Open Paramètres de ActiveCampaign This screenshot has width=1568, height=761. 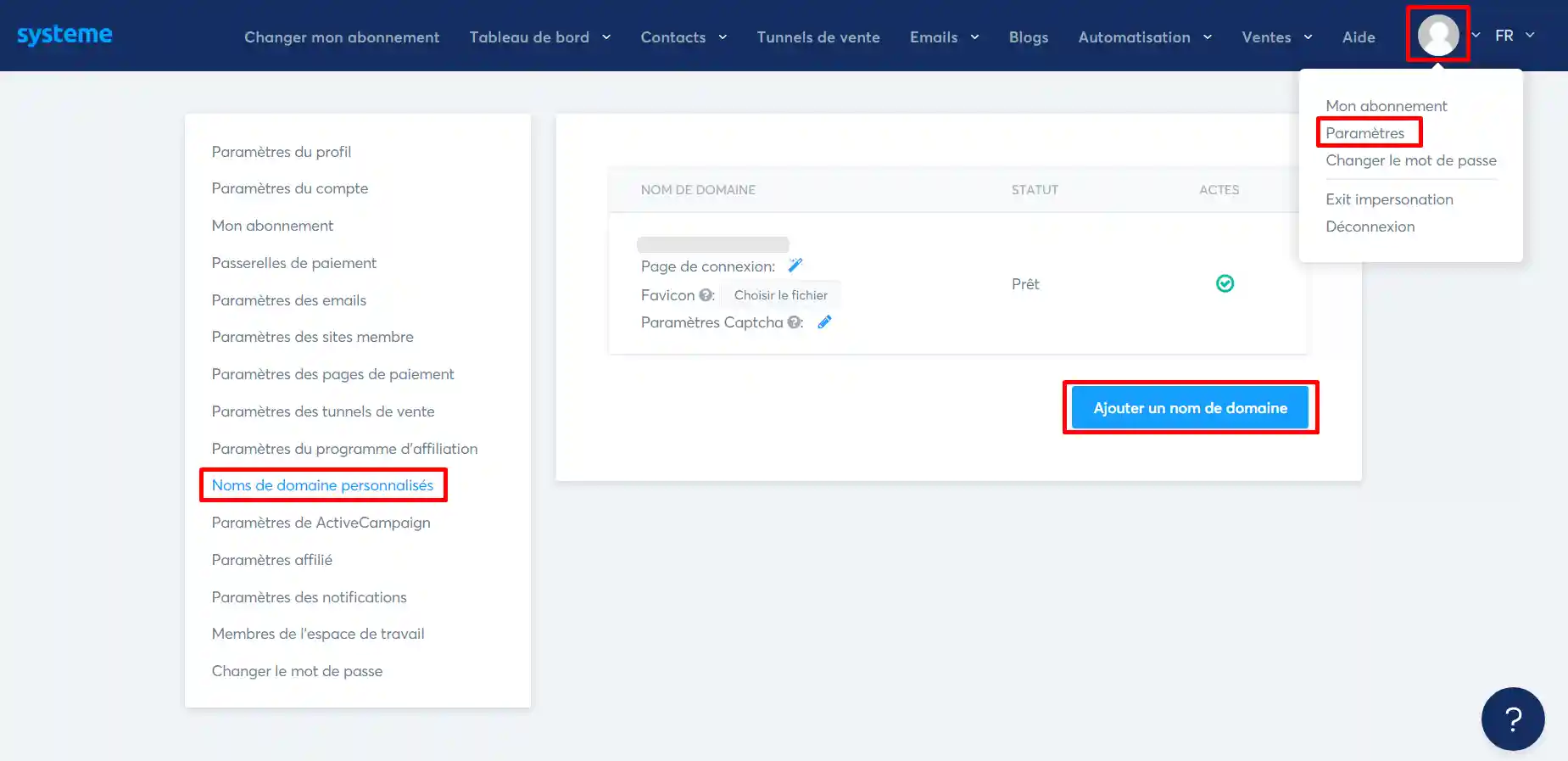pos(321,523)
